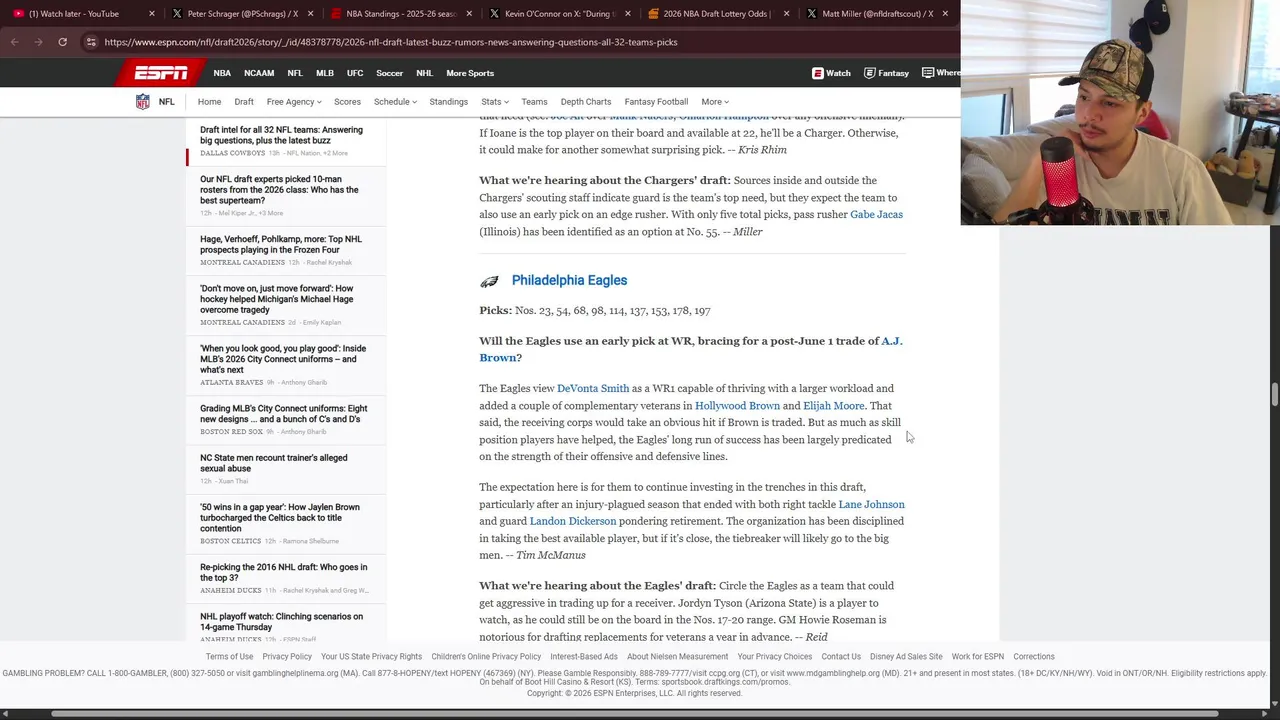
Task: Open the A.J. Brown player link
Action: click(x=690, y=349)
